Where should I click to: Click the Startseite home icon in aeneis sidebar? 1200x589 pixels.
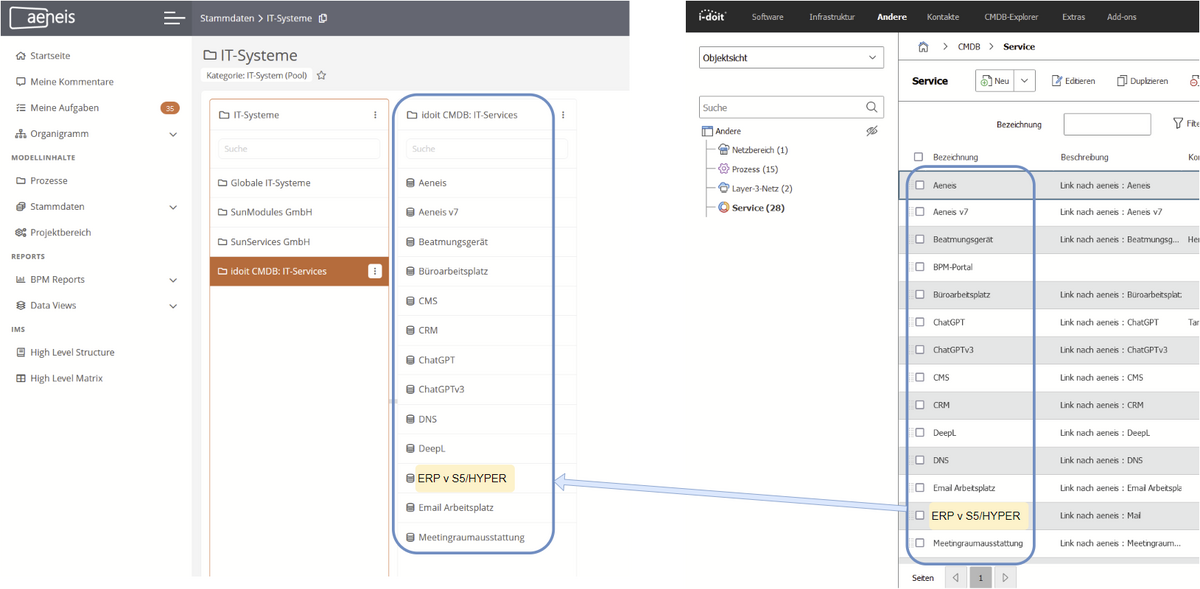pyautogui.click(x=21, y=56)
